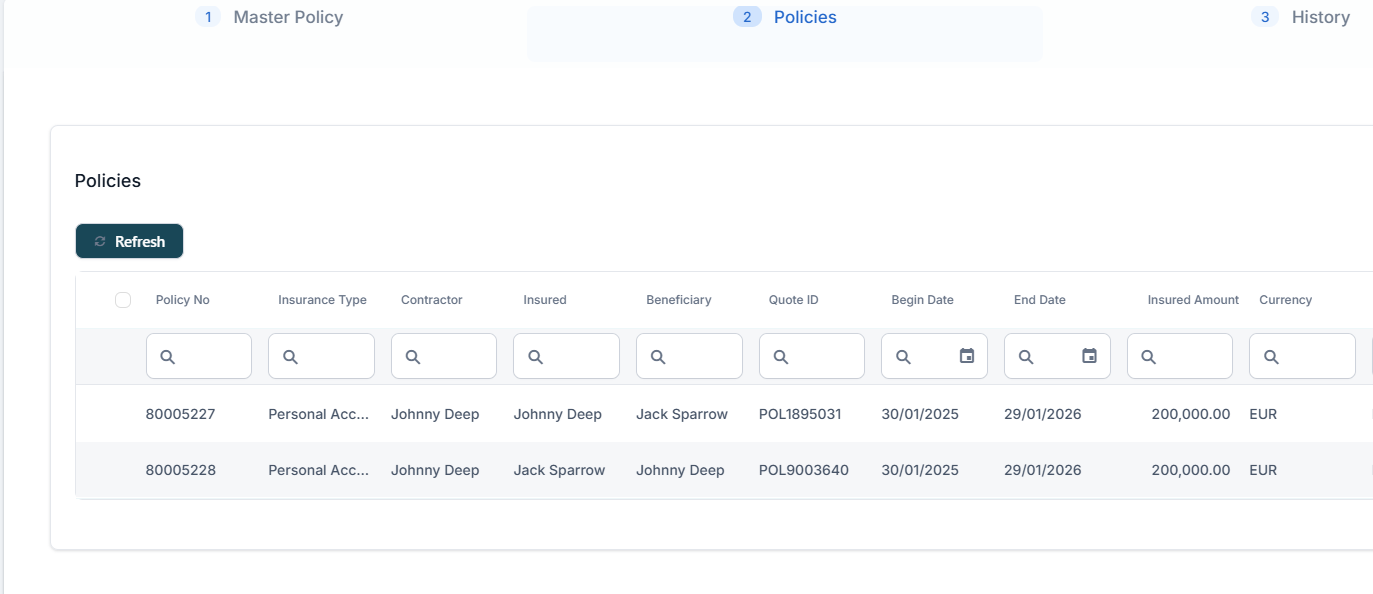Open the Begin Date calendar picker icon
1373x594 pixels.
pos(967,356)
